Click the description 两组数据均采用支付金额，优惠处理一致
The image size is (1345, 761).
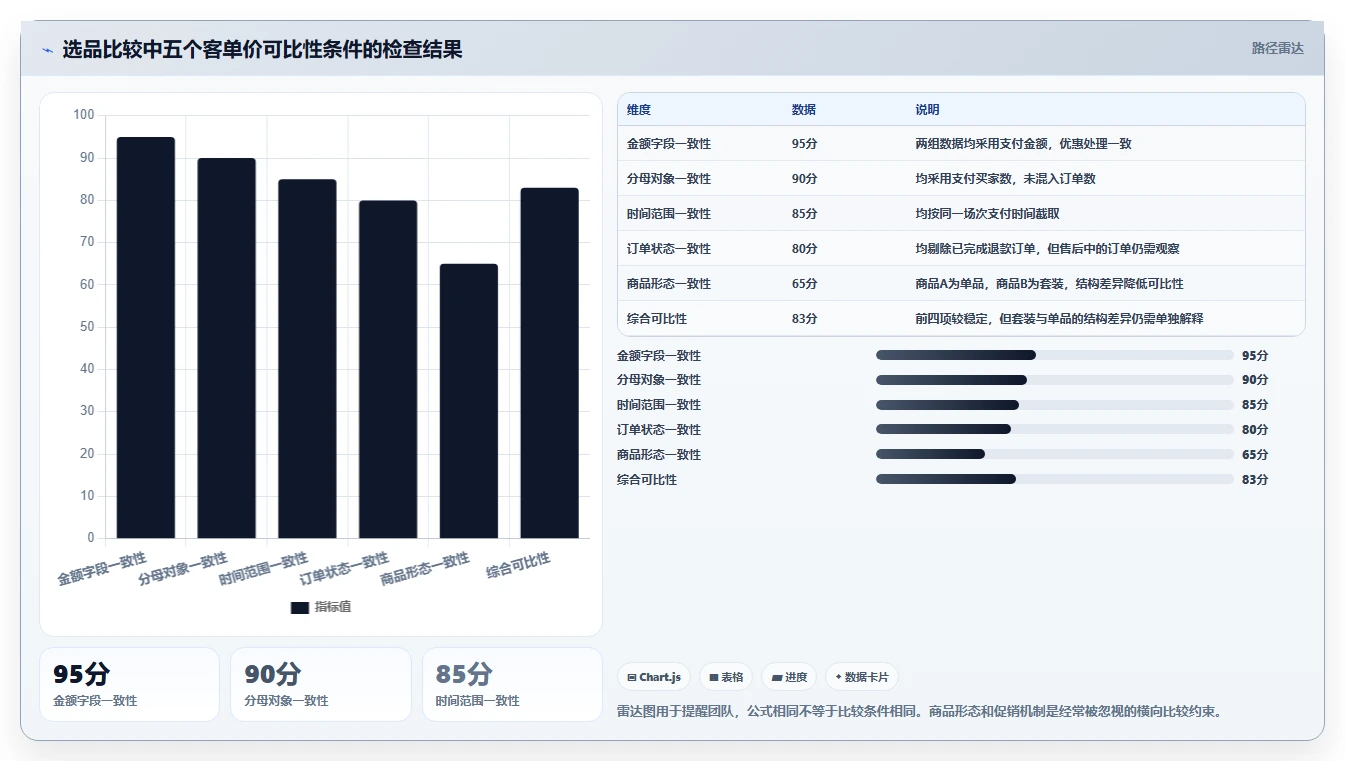point(1023,144)
